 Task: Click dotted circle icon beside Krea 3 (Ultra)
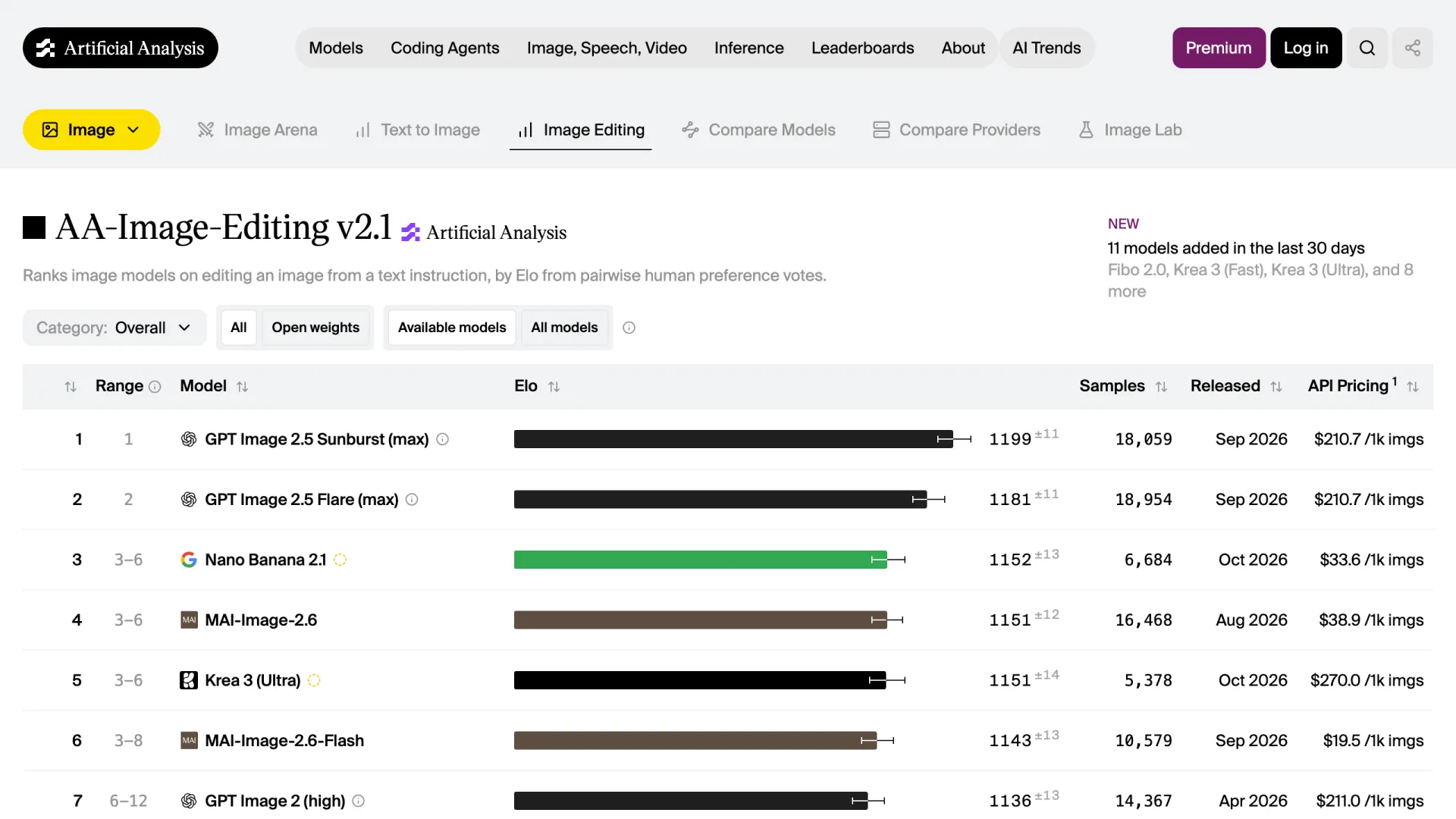314,680
